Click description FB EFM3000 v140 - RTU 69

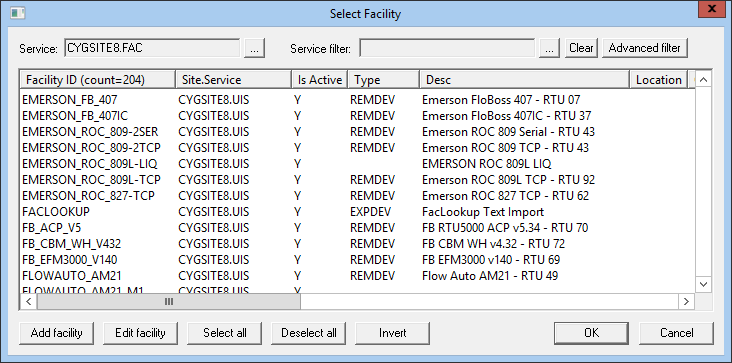pyautogui.click(x=491, y=259)
